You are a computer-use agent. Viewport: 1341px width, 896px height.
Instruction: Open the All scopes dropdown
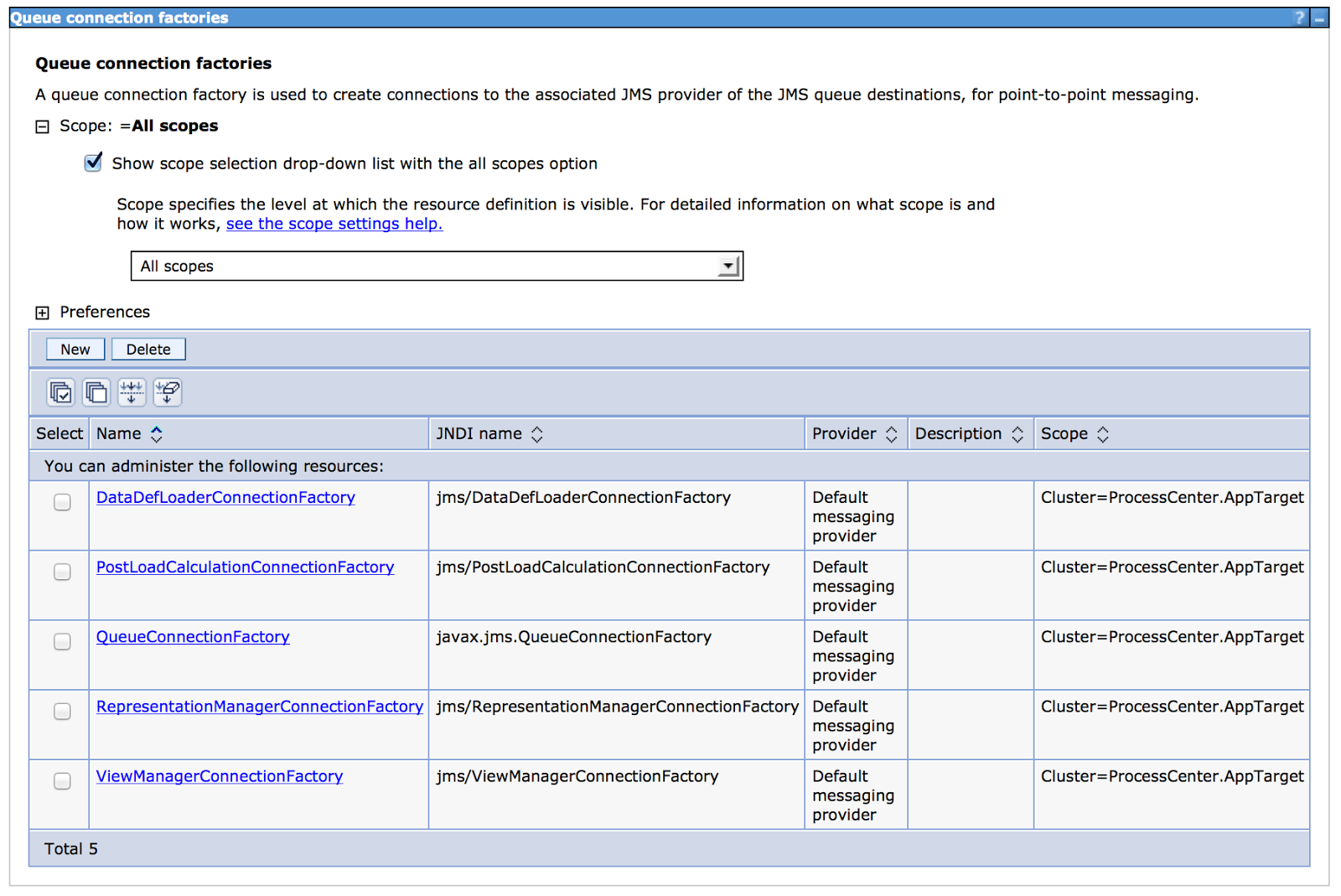(728, 266)
